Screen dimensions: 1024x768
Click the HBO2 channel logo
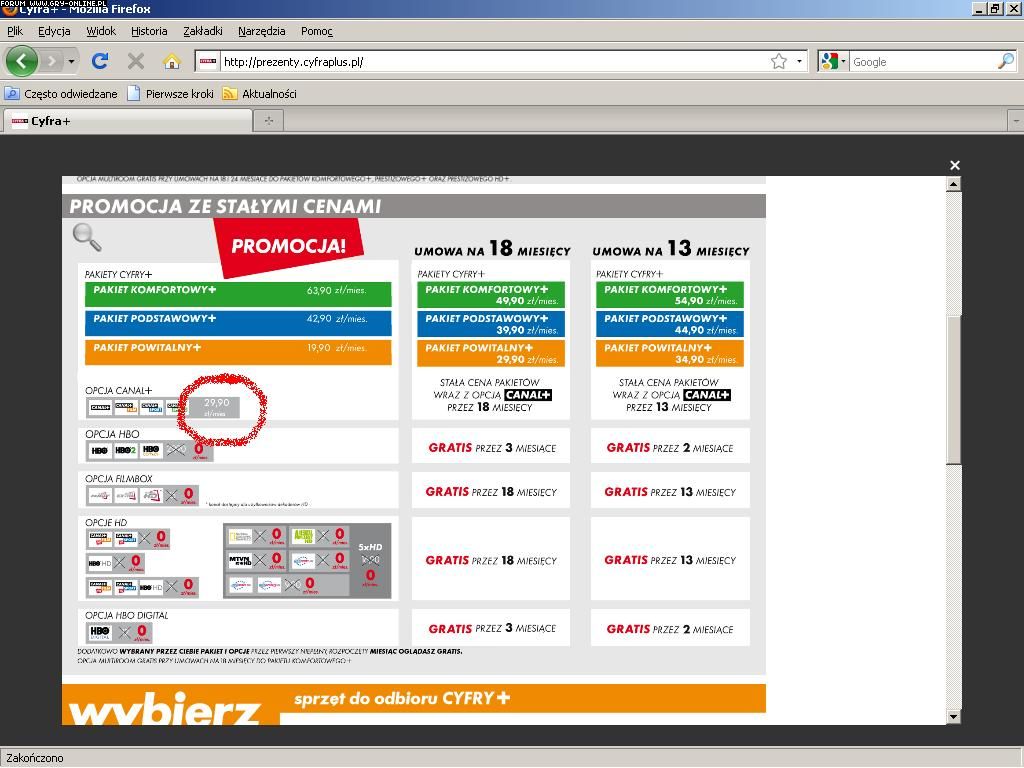point(125,450)
